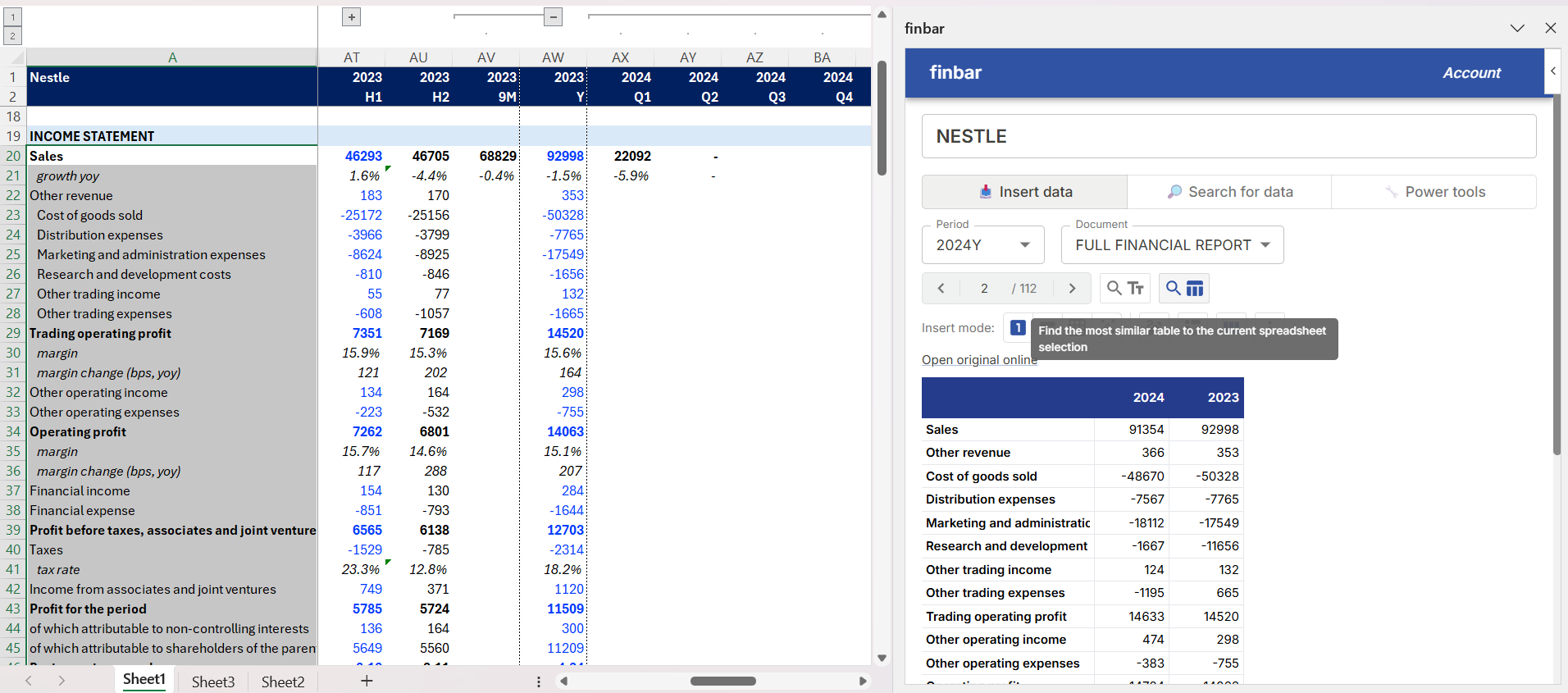Collapse the 2023 column group
1568x693 pixels.
pos(554,17)
